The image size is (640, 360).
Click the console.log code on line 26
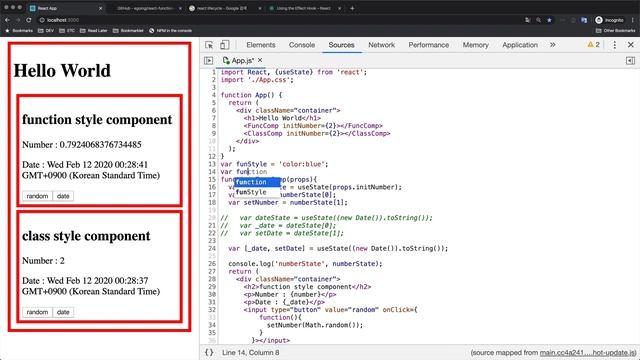(x=305, y=264)
